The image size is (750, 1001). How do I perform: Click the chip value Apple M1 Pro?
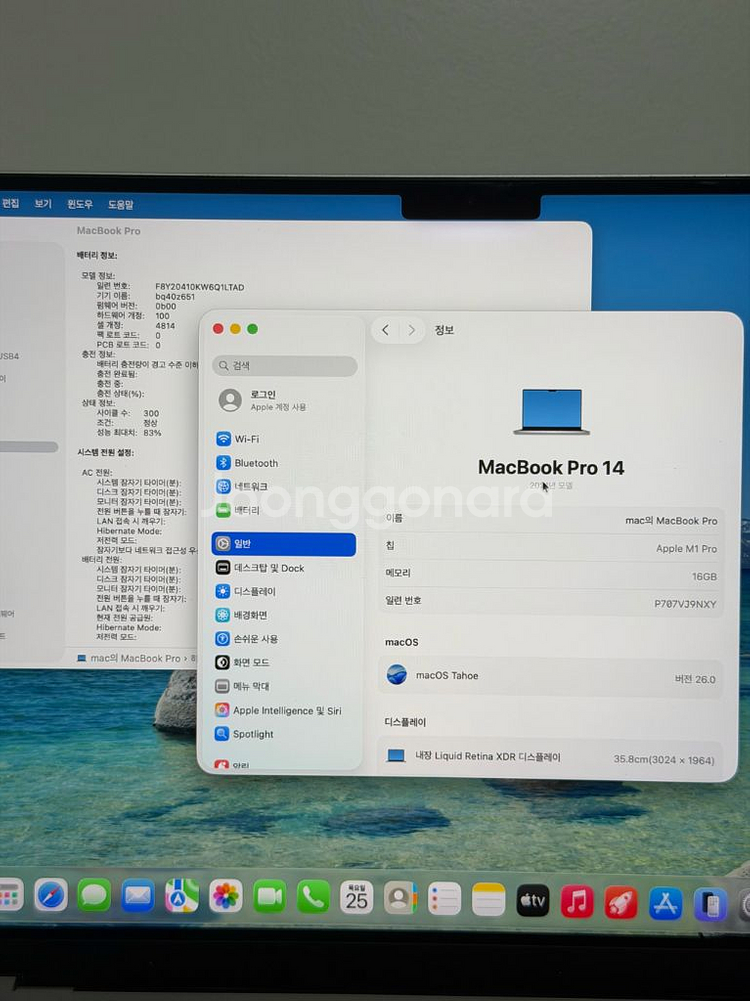686,548
